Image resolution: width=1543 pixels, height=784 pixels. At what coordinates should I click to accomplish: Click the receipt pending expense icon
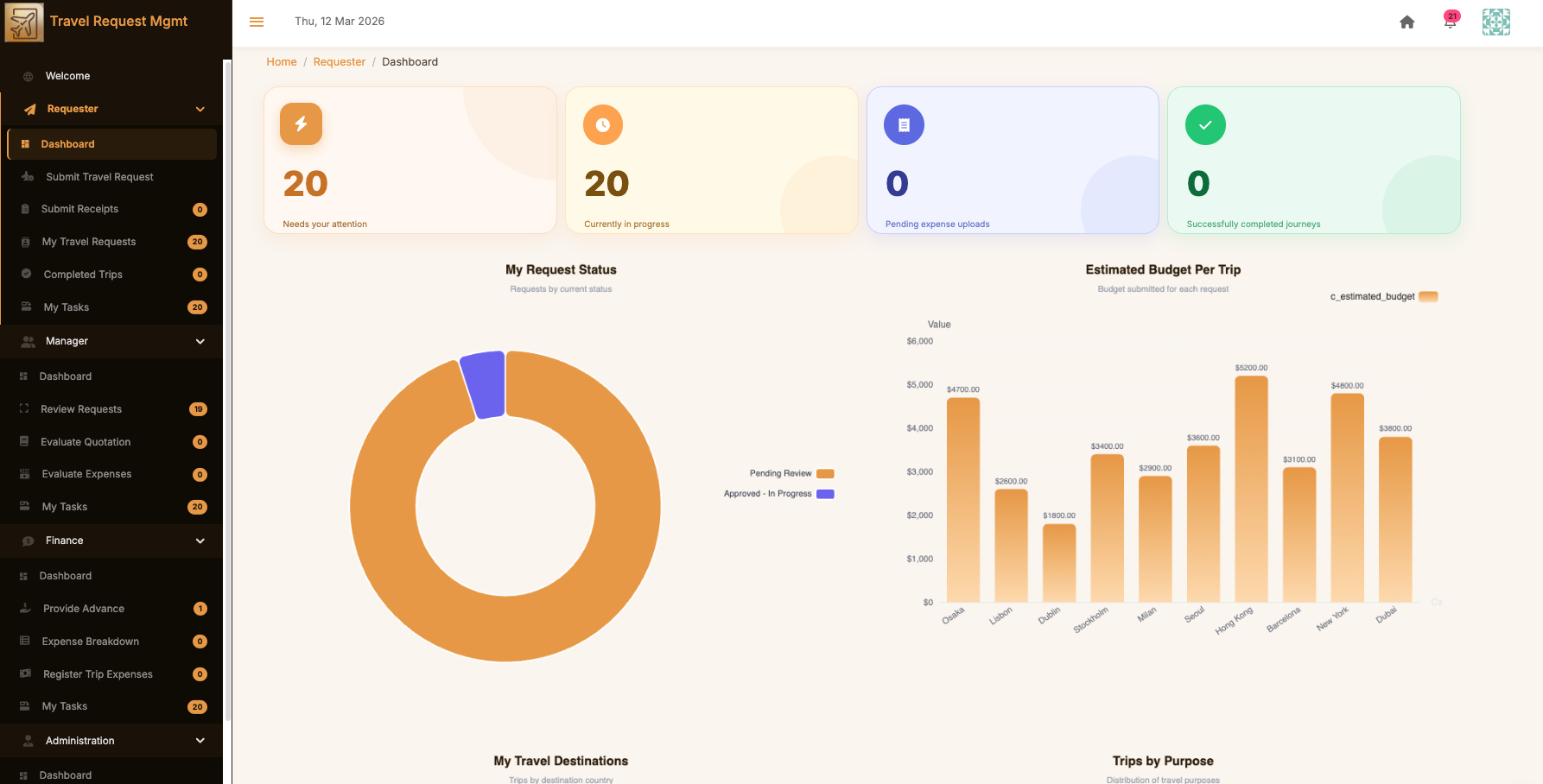point(904,125)
